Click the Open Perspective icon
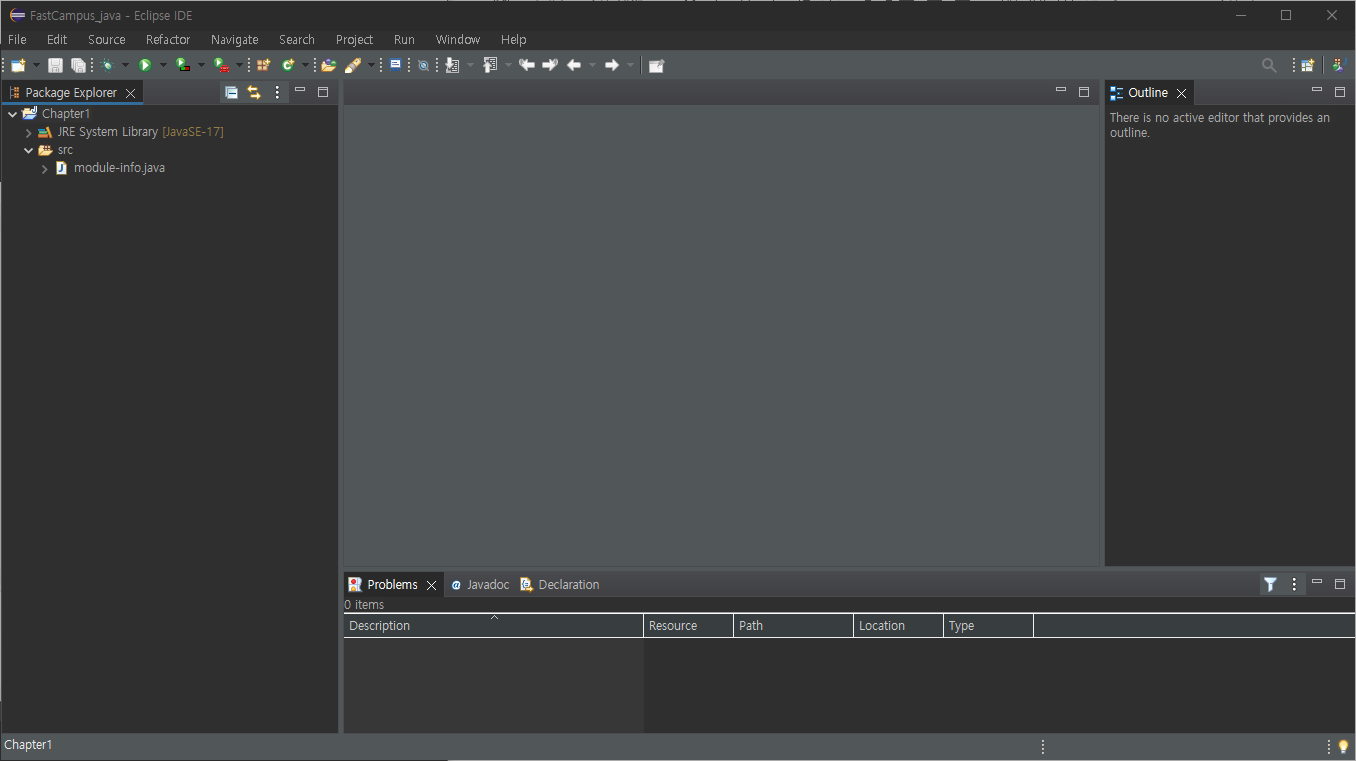This screenshot has height=761, width=1356. 1307,65
